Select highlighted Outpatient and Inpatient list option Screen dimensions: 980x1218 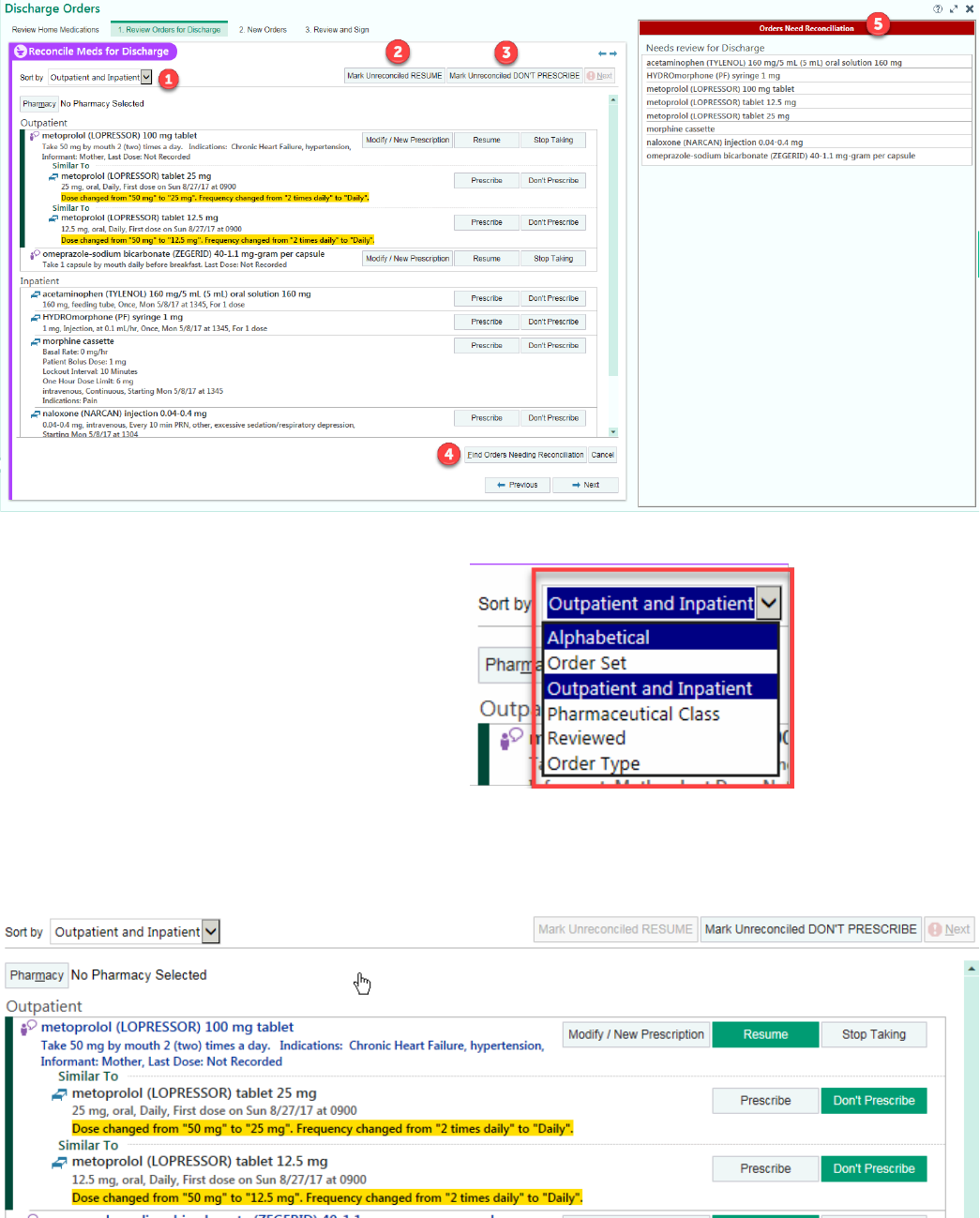(660, 688)
